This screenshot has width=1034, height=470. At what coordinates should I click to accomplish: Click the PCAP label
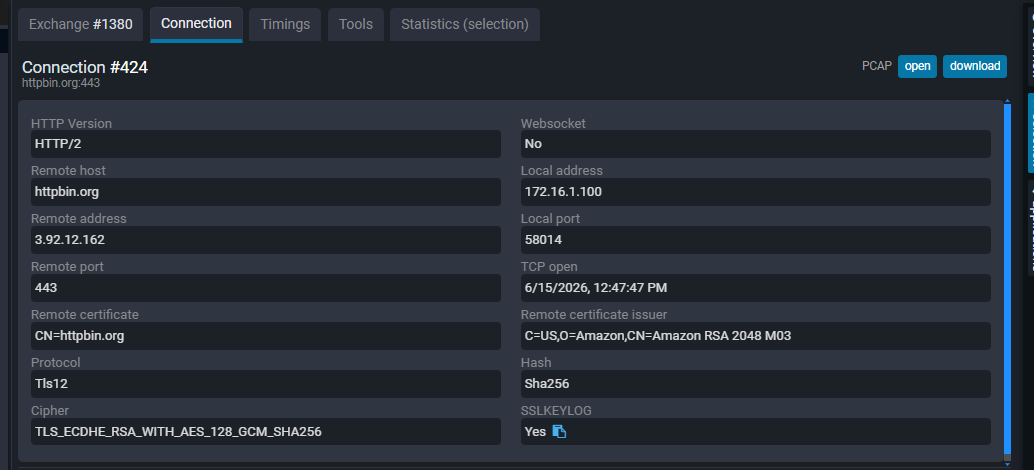tap(876, 66)
